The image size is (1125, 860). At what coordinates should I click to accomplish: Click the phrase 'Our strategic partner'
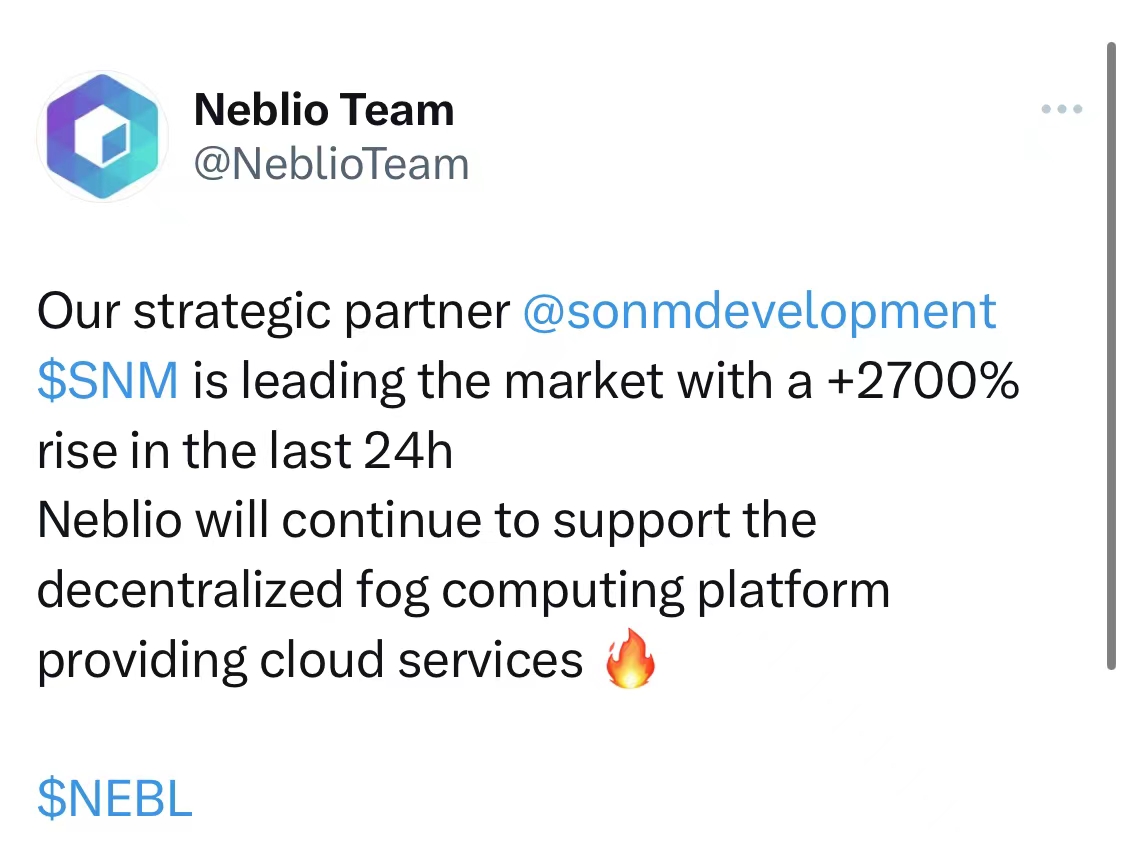273,311
